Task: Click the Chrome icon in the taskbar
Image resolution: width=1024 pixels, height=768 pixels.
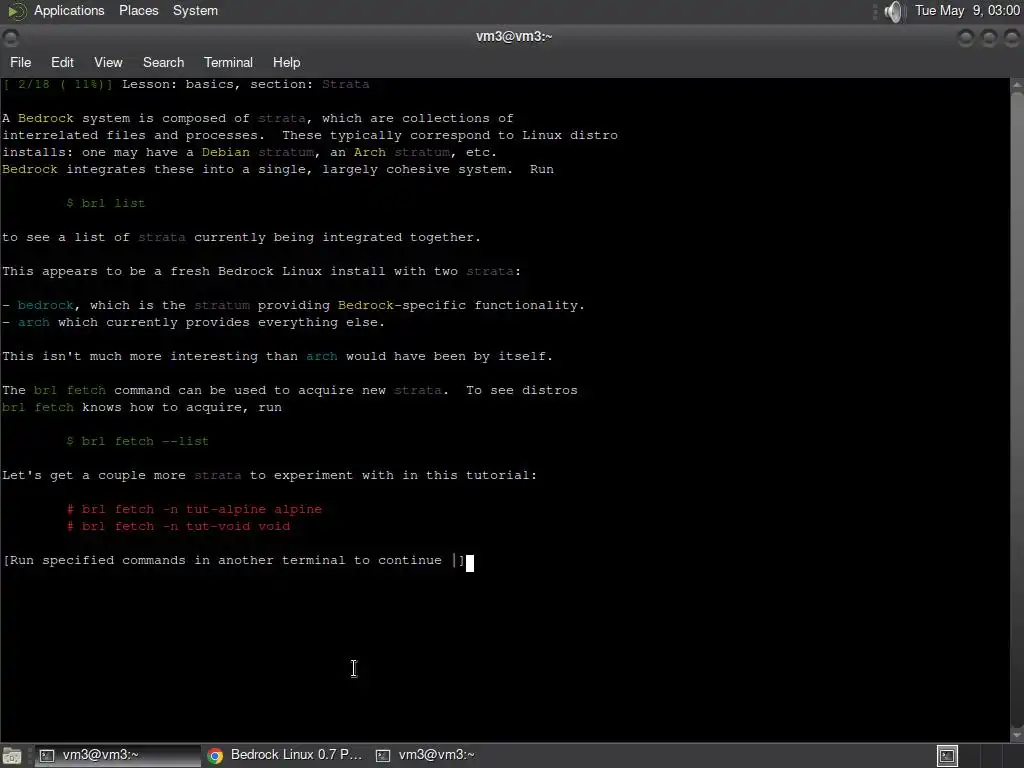Action: click(x=215, y=756)
